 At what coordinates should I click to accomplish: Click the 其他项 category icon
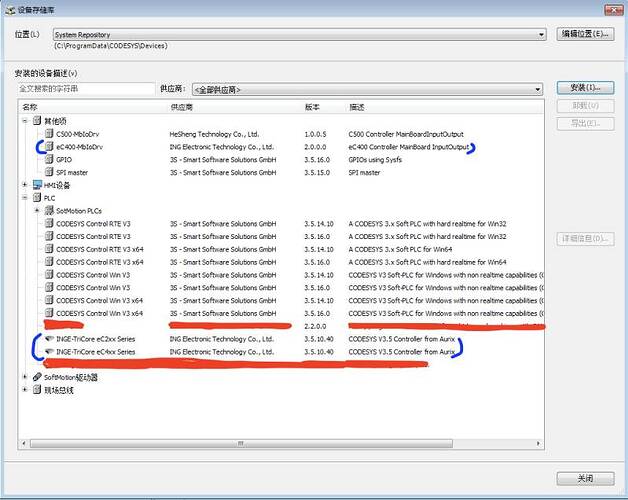point(37,121)
